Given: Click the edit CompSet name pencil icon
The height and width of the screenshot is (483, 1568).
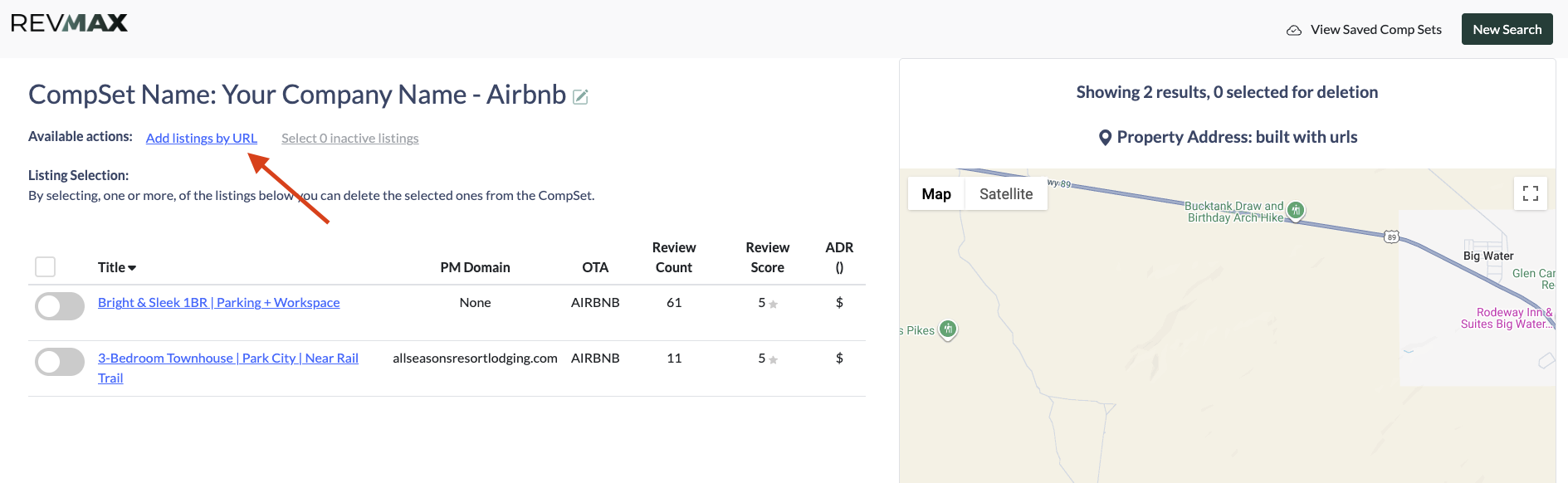Looking at the screenshot, I should pos(581,97).
